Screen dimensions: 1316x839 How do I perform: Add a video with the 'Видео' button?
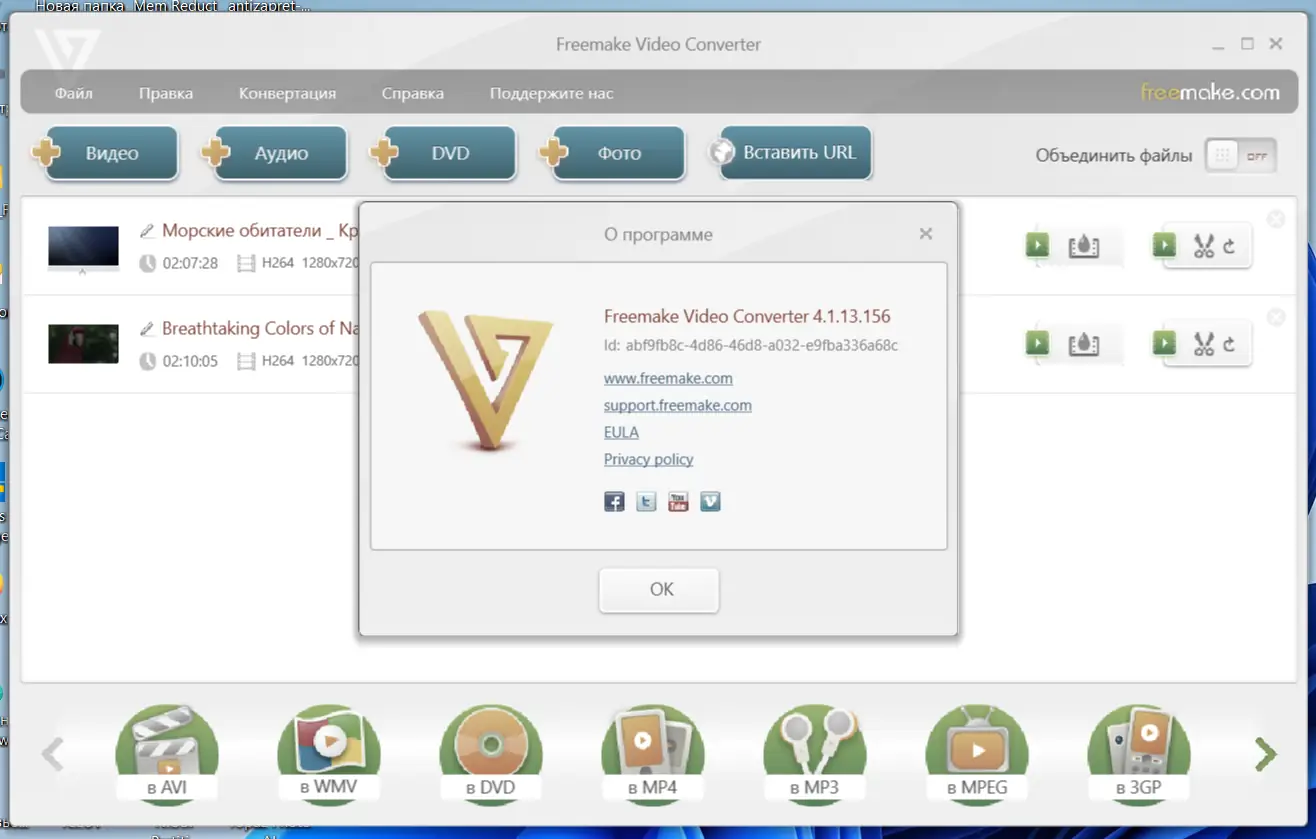pos(105,153)
